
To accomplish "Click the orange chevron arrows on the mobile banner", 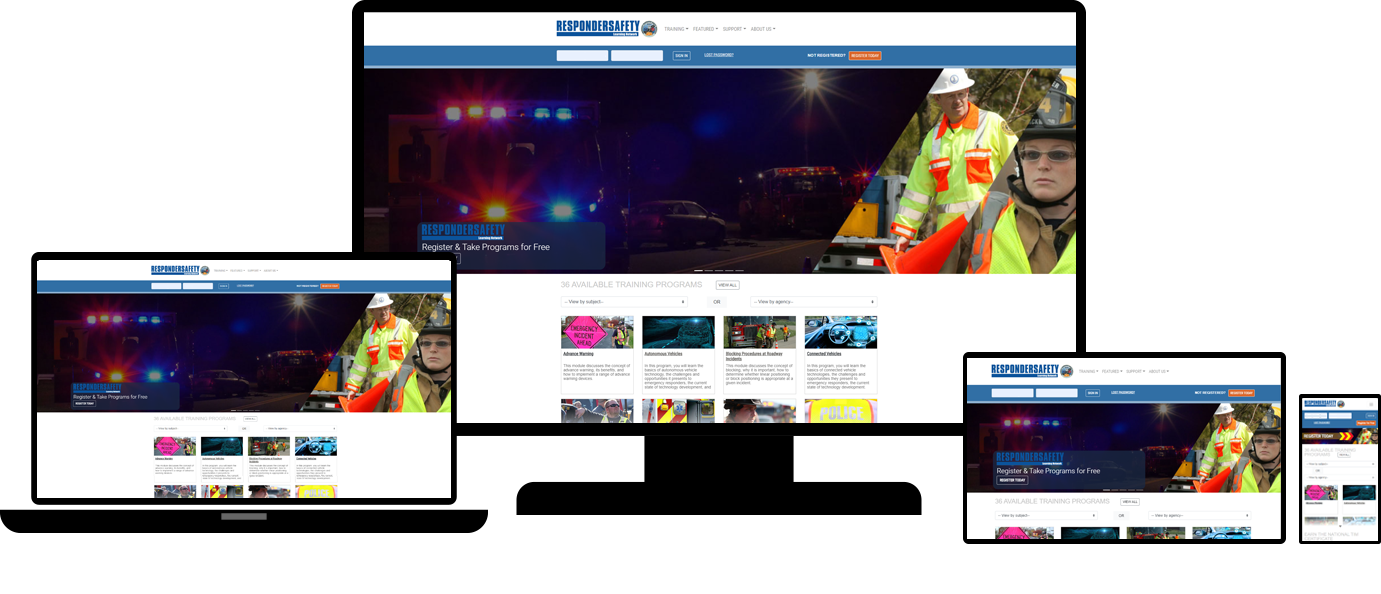I will (1346, 435).
